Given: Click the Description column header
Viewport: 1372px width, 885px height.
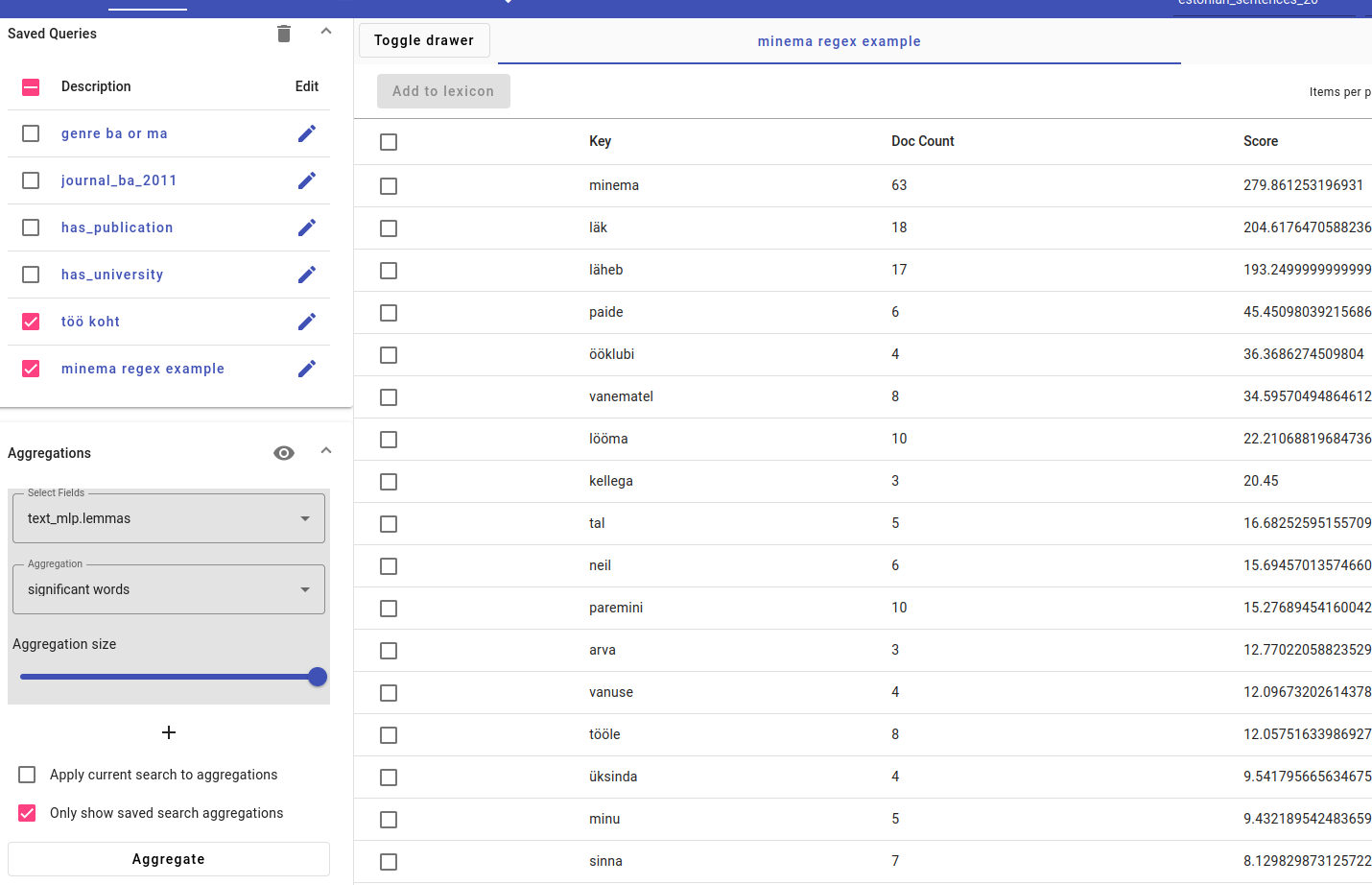Looking at the screenshot, I should tap(96, 86).
